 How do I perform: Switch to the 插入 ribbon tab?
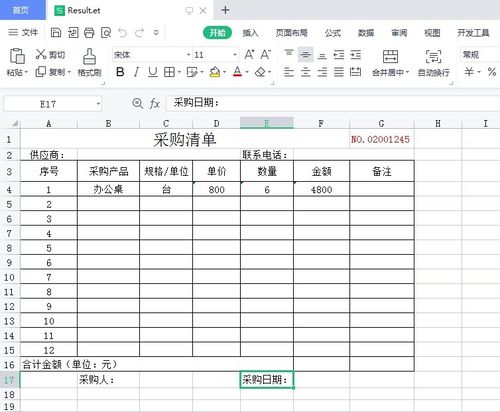pyautogui.click(x=250, y=33)
